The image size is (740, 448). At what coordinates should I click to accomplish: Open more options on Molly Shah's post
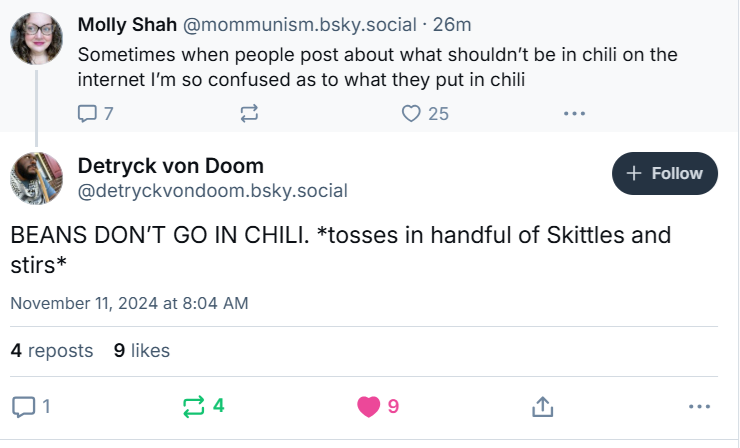pos(573,113)
